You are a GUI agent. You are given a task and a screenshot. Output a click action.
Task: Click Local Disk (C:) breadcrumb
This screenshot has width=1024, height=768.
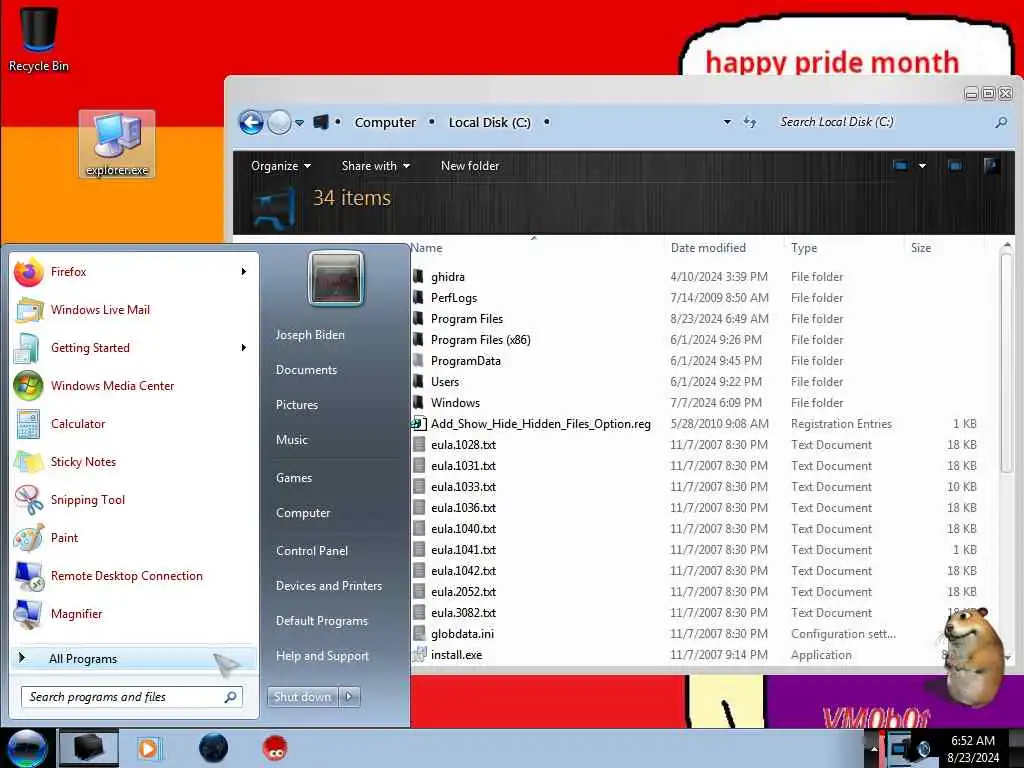pos(489,122)
